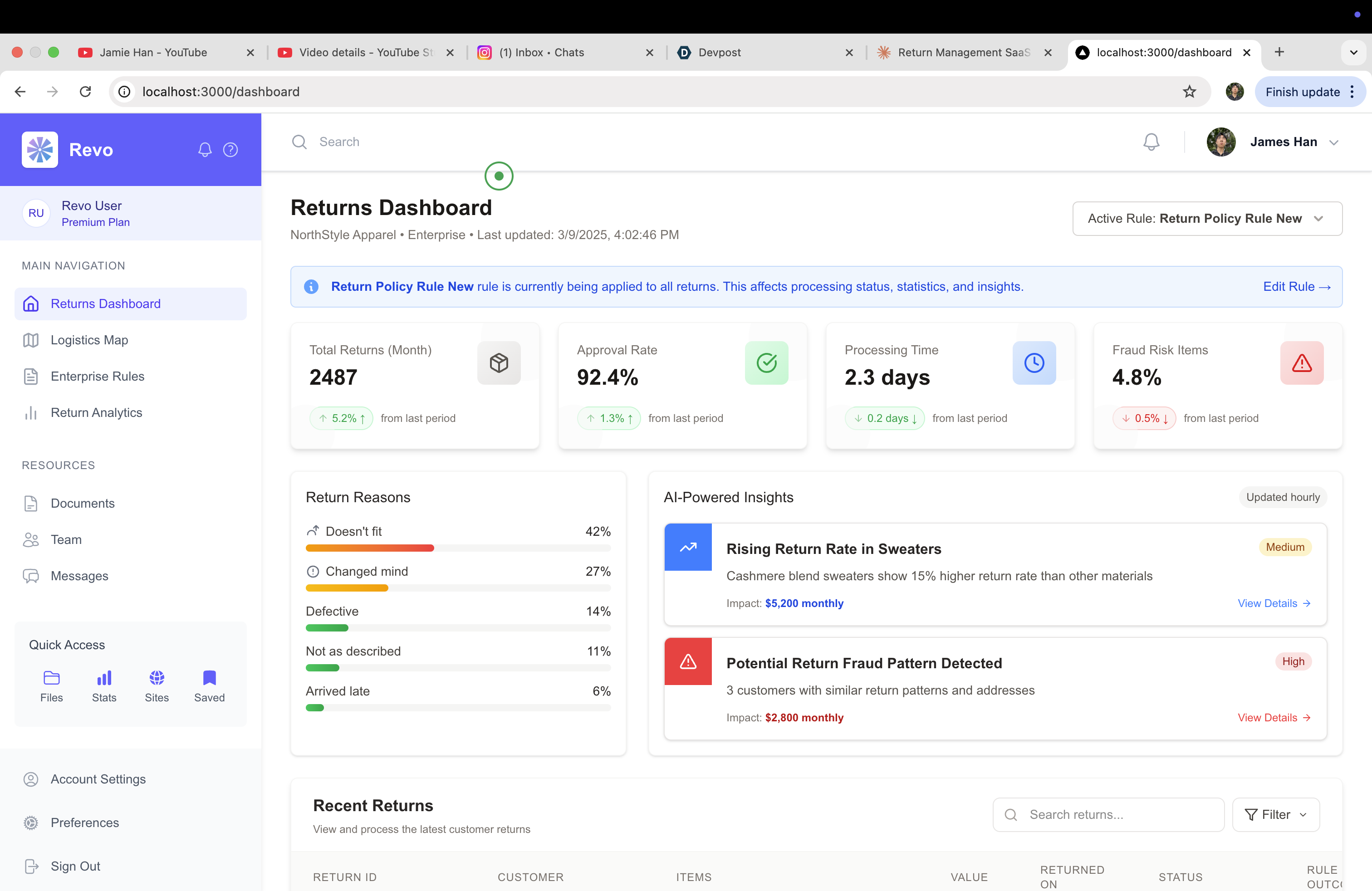Click the Revo logo icon

click(40, 150)
